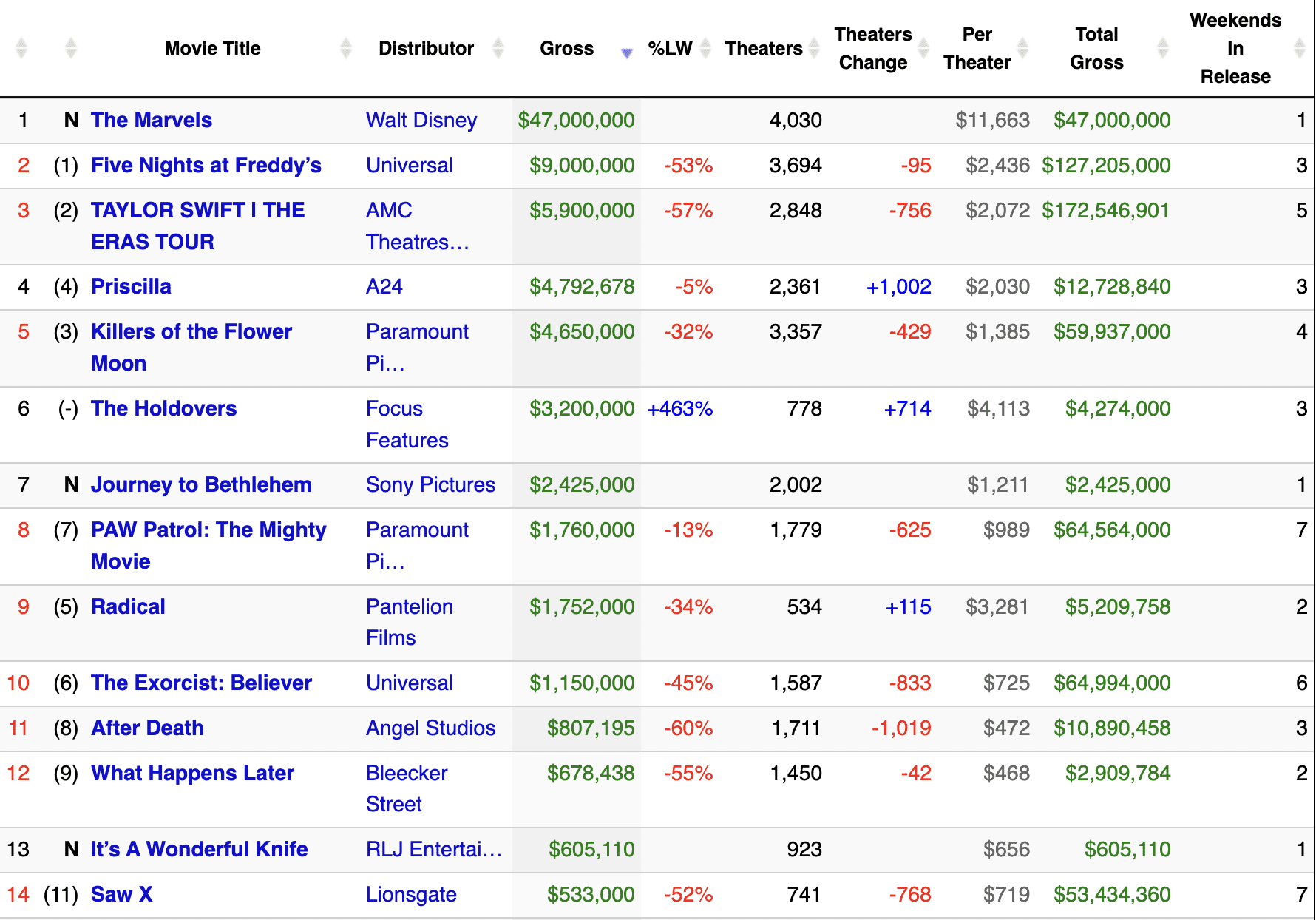Open Priscilla movie link
Image resolution: width=1316 pixels, height=920 pixels.
(131, 286)
